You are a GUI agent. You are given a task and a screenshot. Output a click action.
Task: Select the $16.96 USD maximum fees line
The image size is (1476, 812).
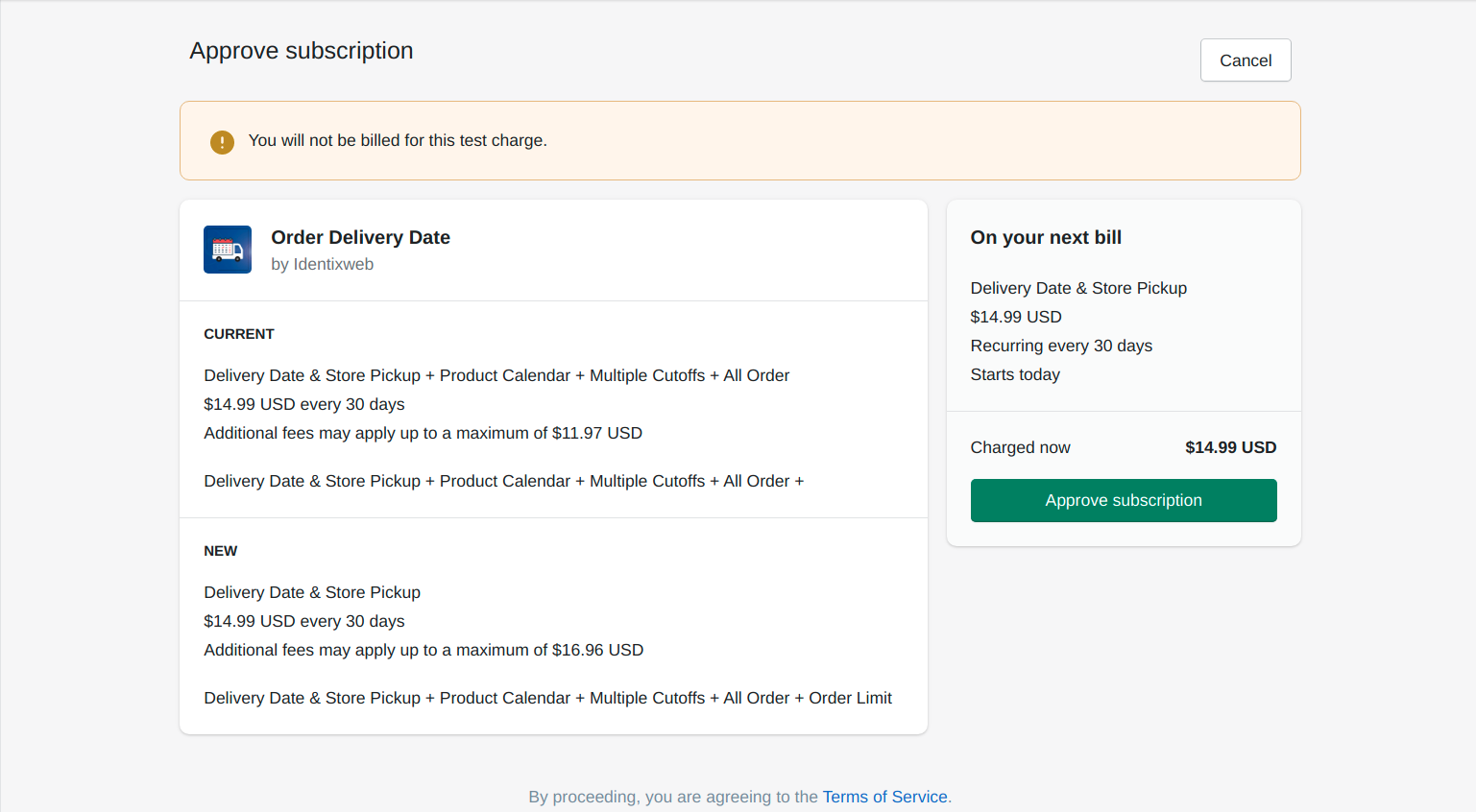tap(423, 650)
